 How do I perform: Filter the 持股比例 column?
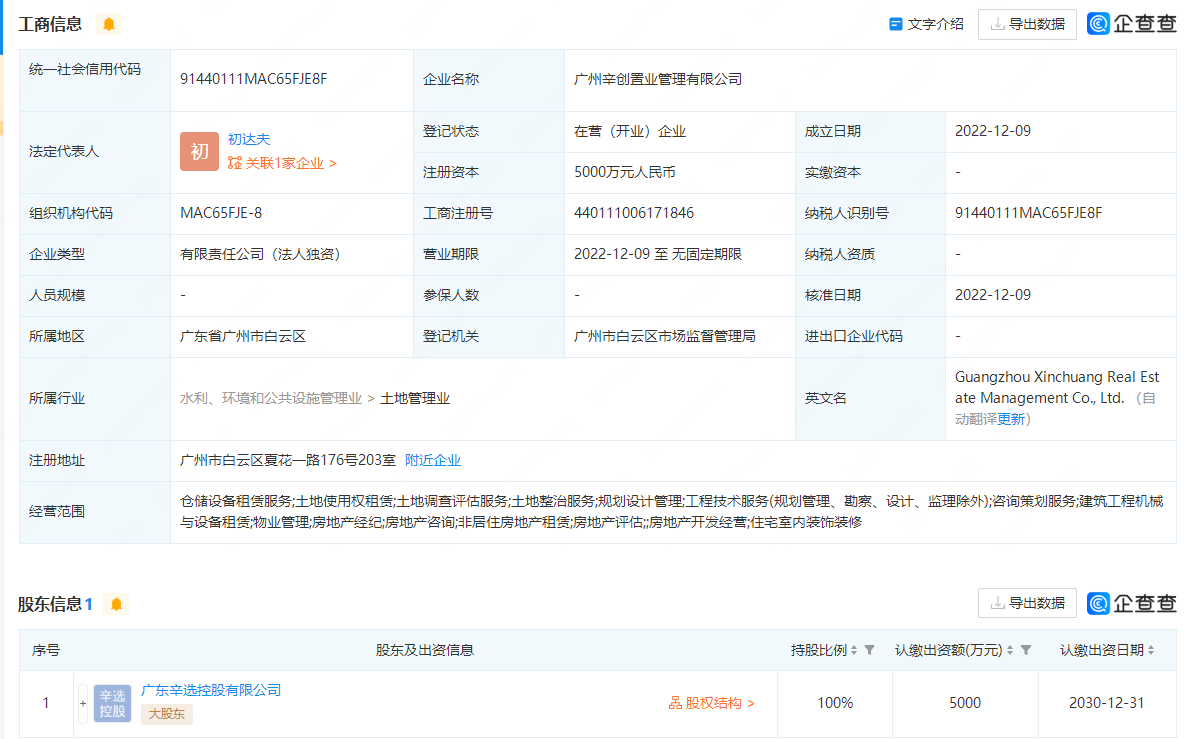[x=869, y=650]
